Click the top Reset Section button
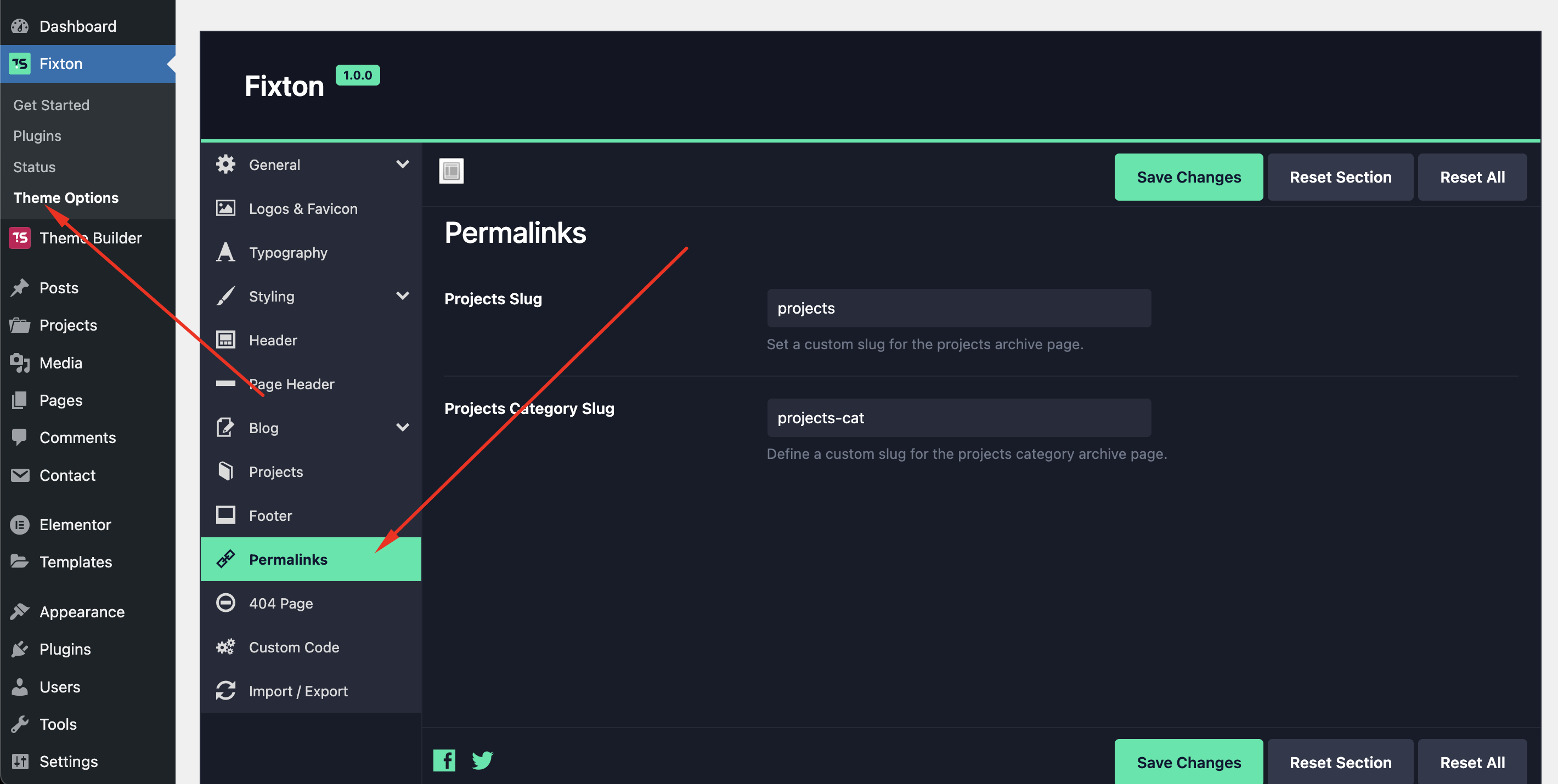 [1340, 177]
